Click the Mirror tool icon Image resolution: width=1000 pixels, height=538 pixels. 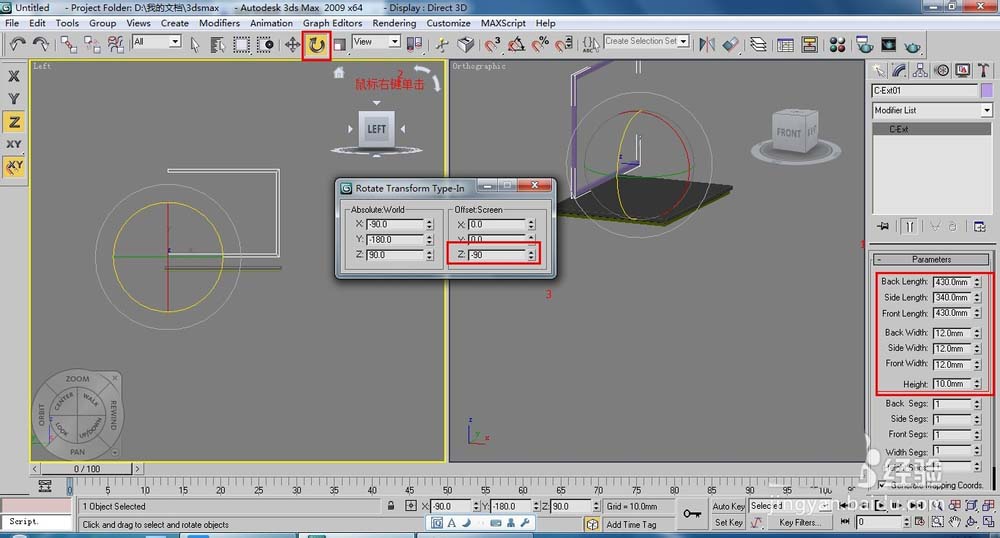click(x=707, y=44)
